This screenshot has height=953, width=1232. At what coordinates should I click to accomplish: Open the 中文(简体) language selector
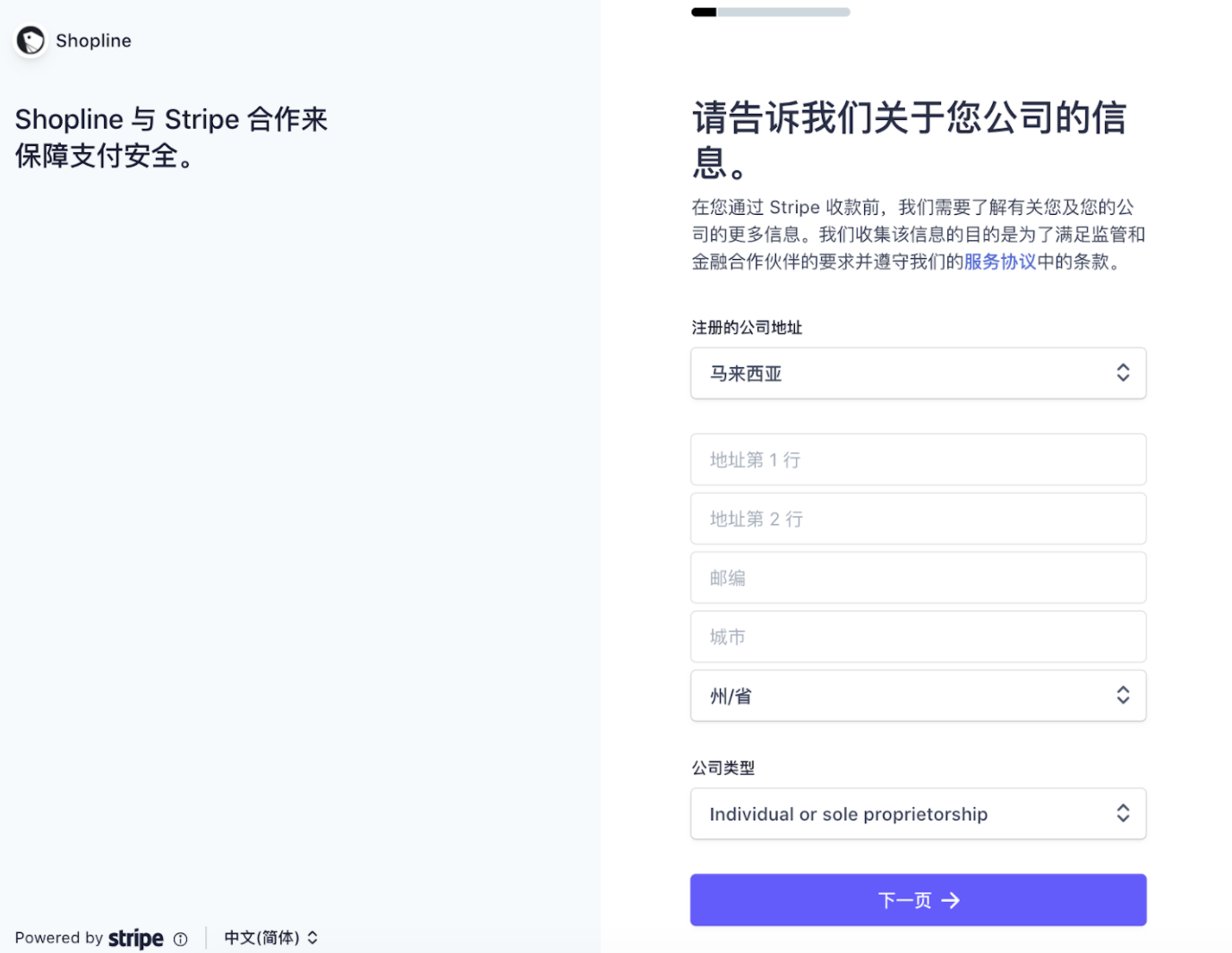click(270, 938)
